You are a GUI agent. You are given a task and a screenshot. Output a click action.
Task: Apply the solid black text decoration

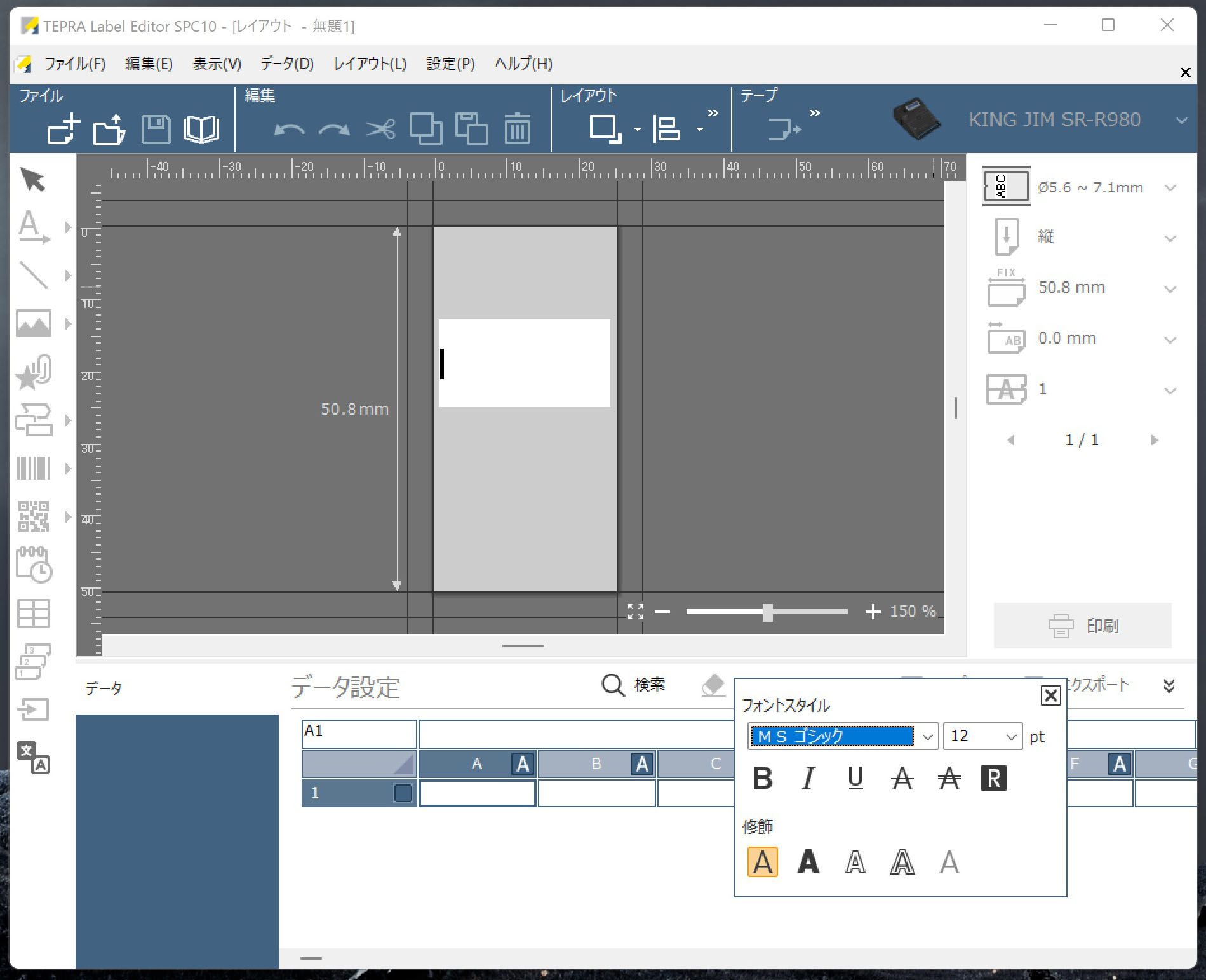(x=808, y=863)
